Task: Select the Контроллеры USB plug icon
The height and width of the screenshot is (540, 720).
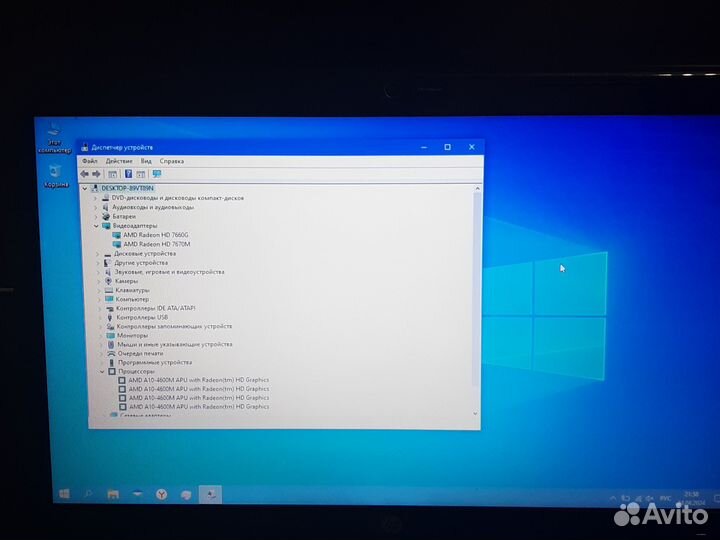Action: point(110,317)
